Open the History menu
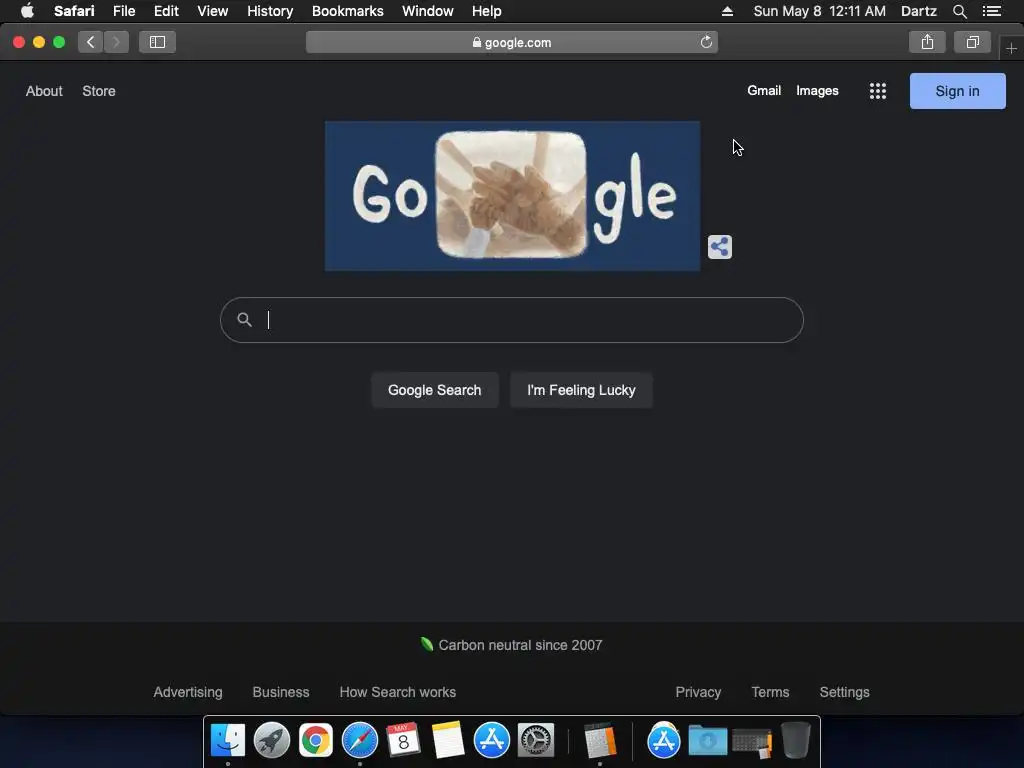1024x768 pixels. click(x=270, y=11)
